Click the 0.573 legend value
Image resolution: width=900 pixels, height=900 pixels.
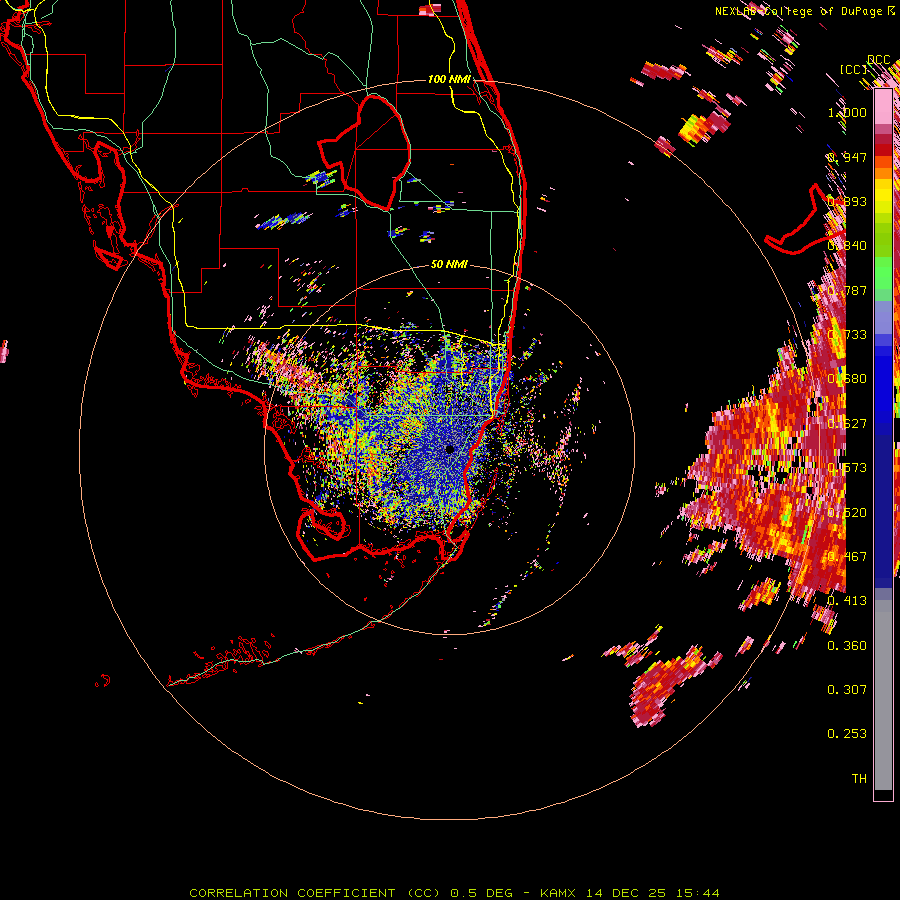tap(847, 468)
